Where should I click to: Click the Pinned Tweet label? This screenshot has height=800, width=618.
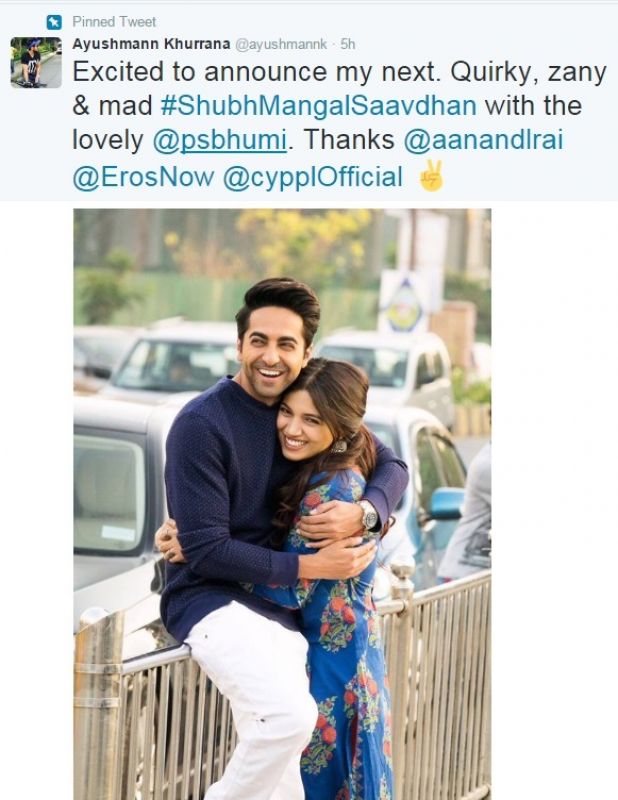(x=114, y=22)
